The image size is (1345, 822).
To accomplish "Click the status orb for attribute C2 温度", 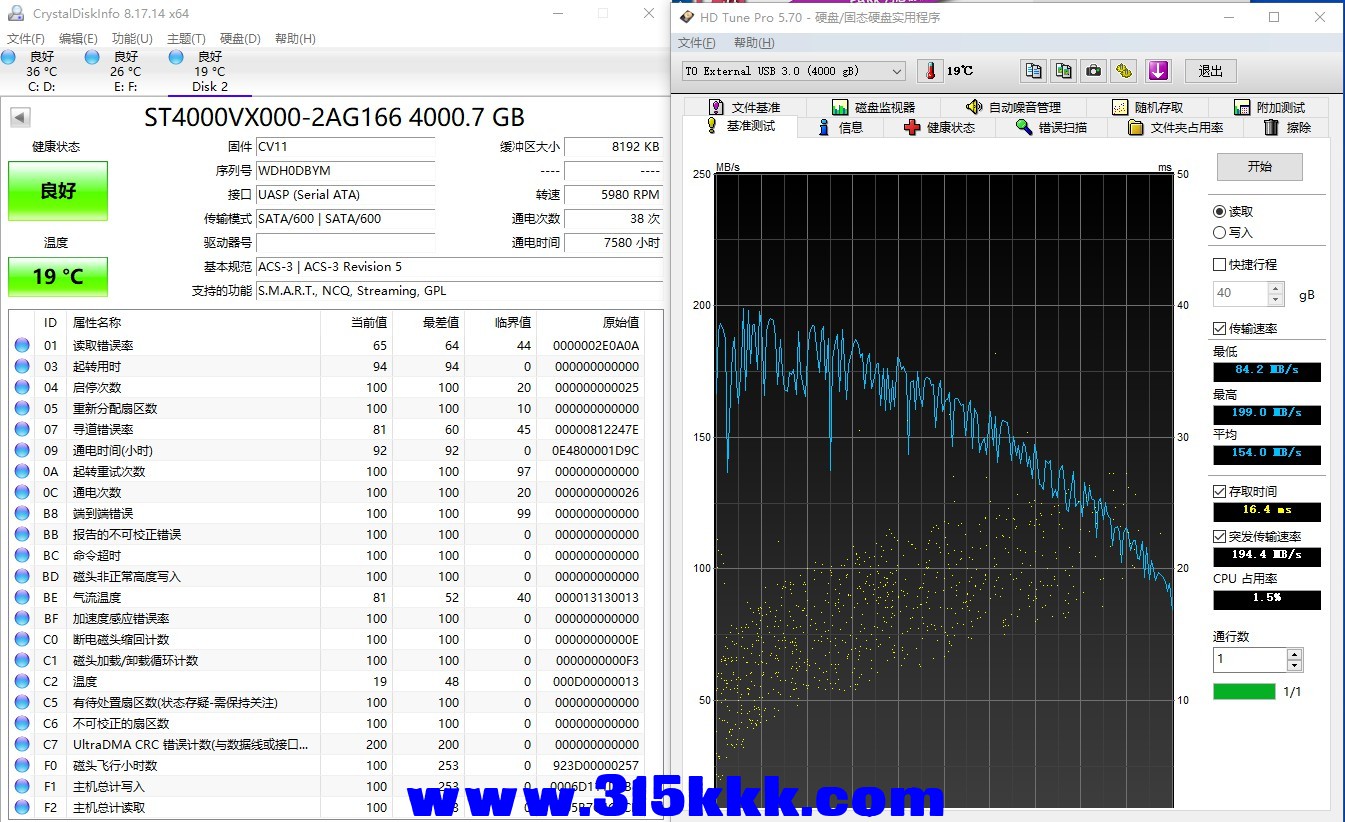I will pos(22,682).
